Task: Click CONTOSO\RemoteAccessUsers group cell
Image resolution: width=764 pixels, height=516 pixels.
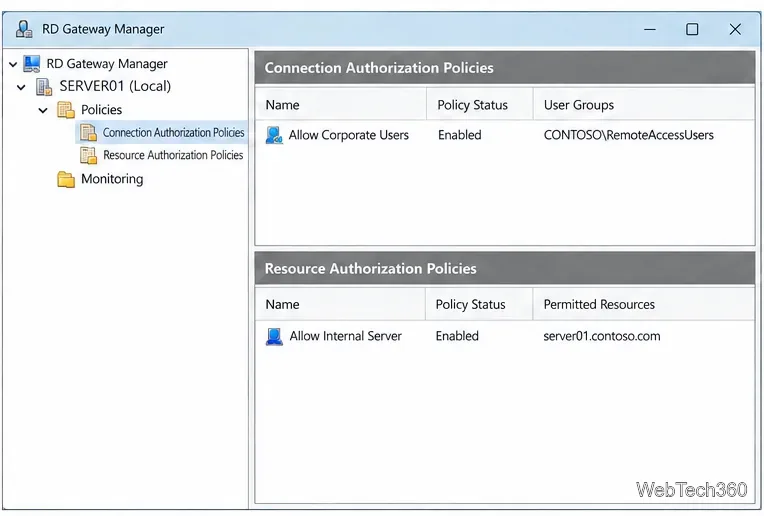Action: click(x=629, y=135)
